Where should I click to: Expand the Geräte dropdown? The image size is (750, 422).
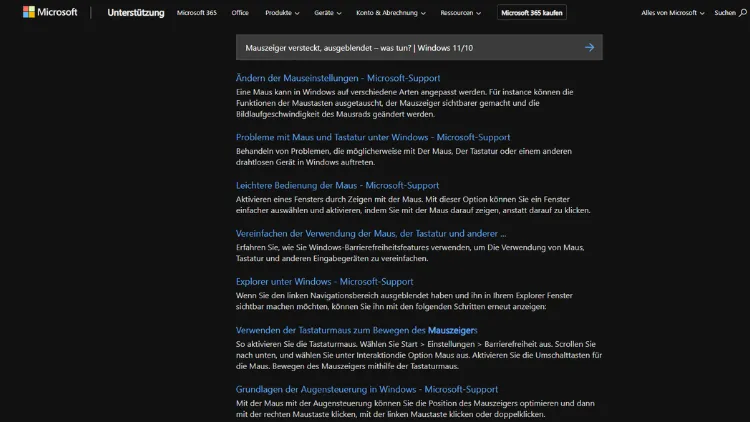328,13
